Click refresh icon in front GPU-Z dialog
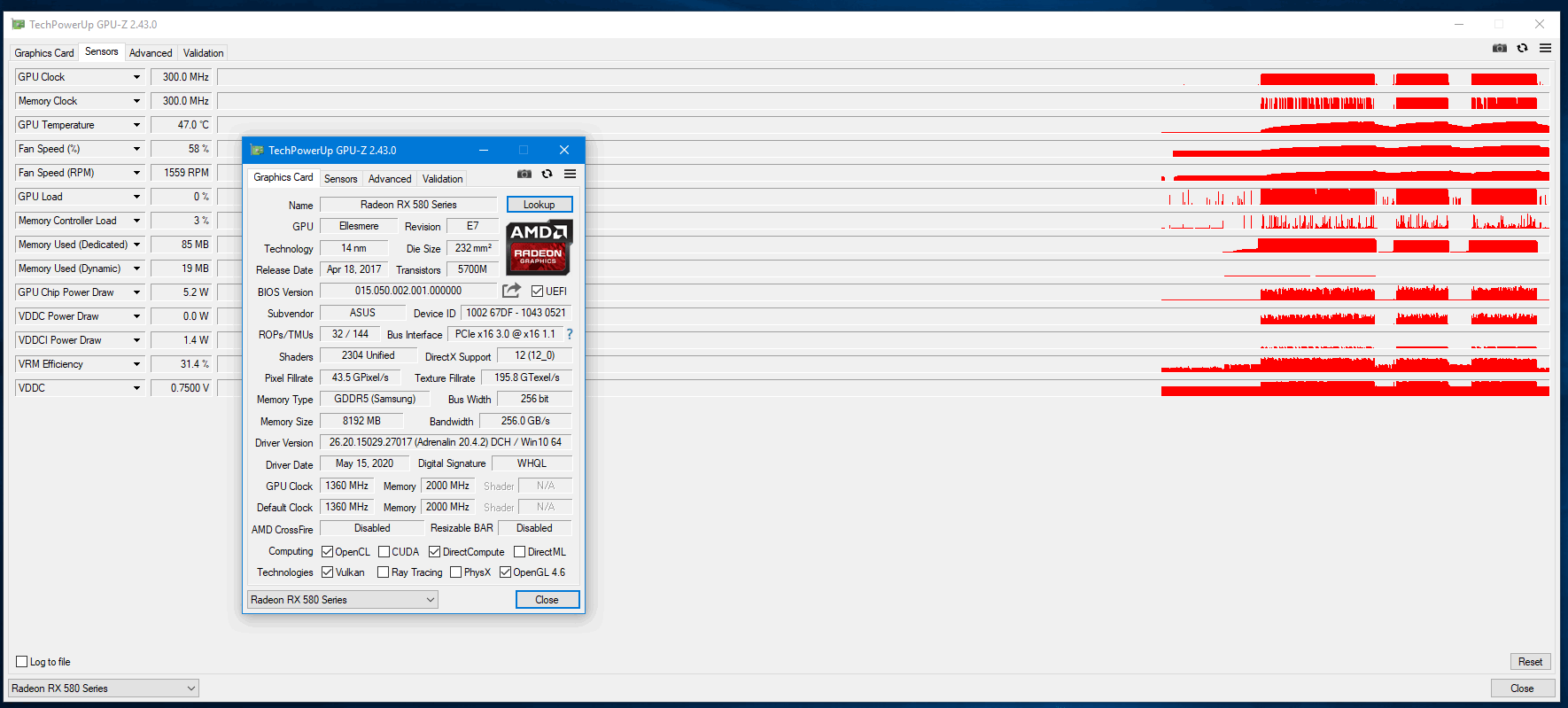The height and width of the screenshot is (708, 1568). [547, 174]
